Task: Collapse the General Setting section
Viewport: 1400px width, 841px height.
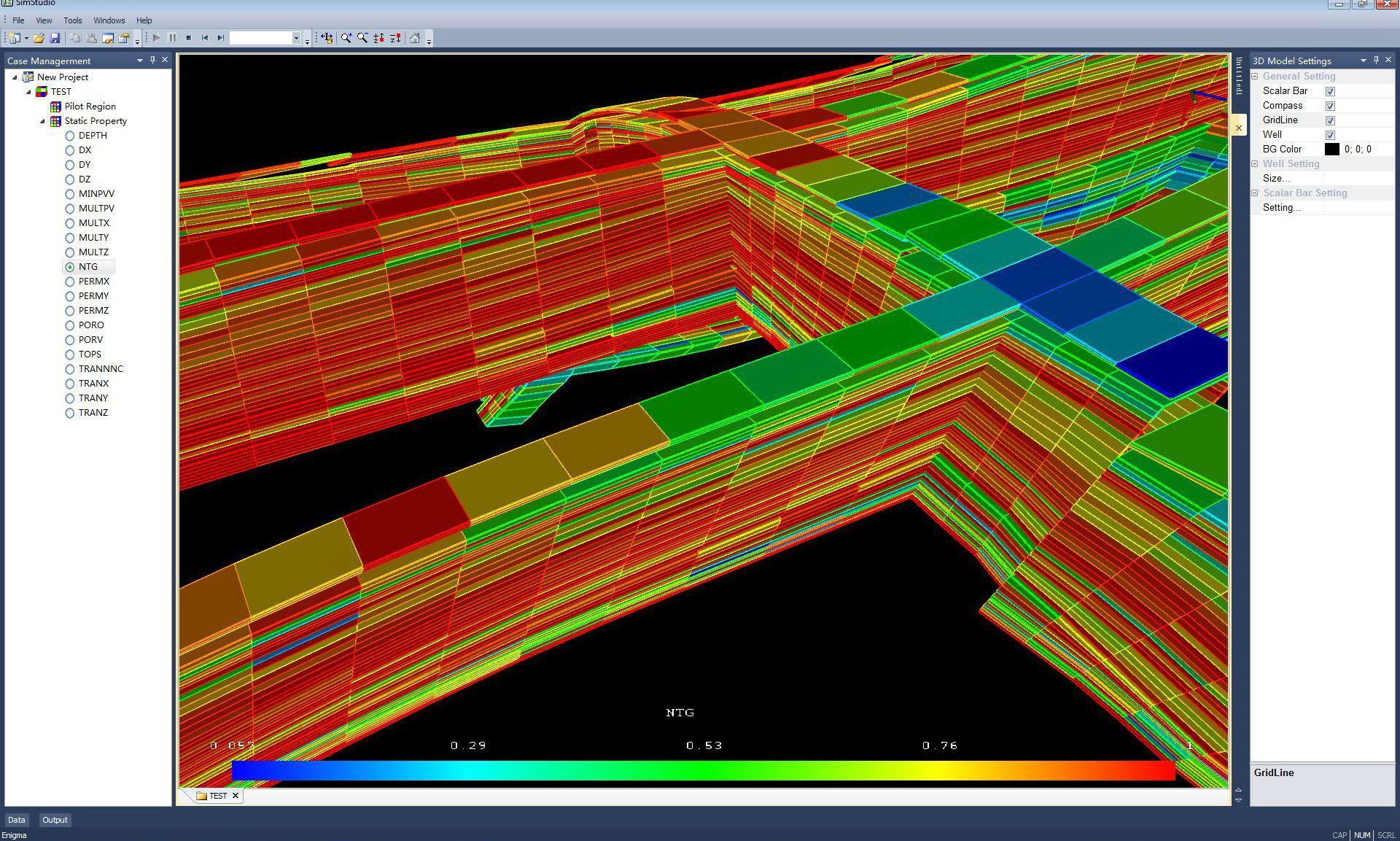Action: click(x=1256, y=77)
